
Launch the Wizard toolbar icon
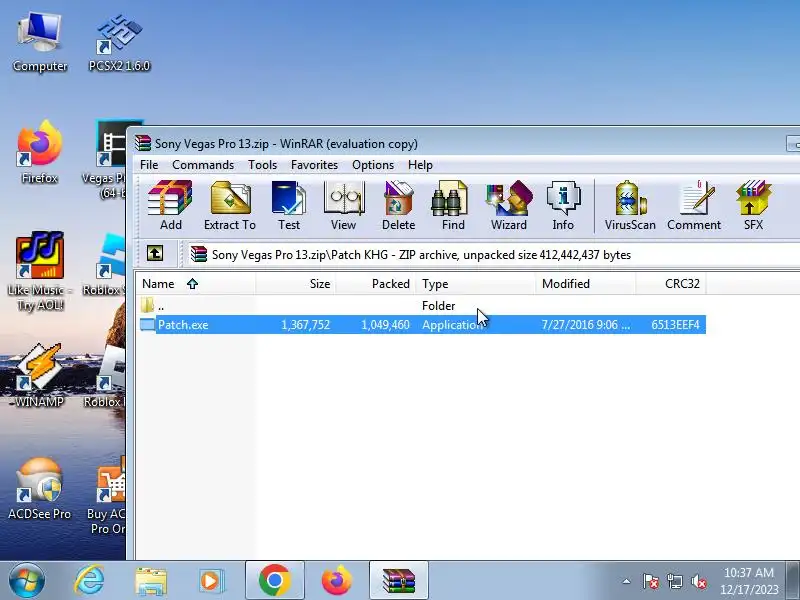point(509,206)
